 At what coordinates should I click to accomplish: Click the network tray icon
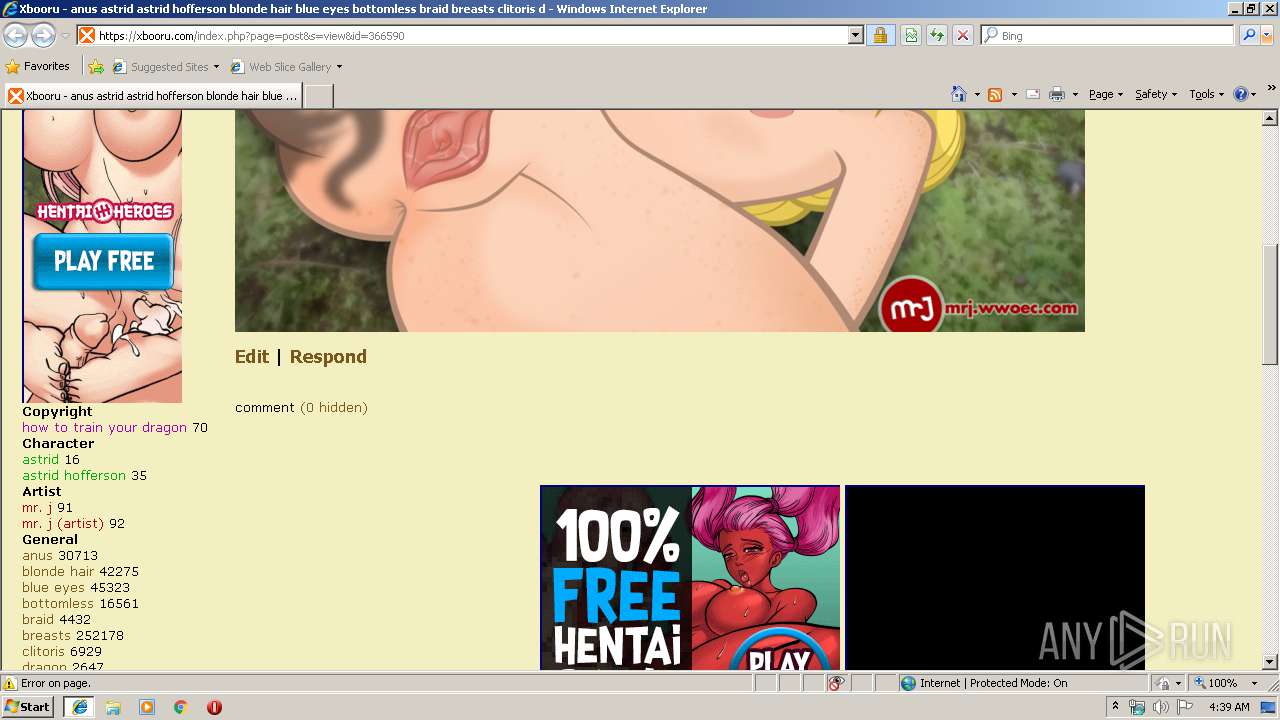(1137, 707)
